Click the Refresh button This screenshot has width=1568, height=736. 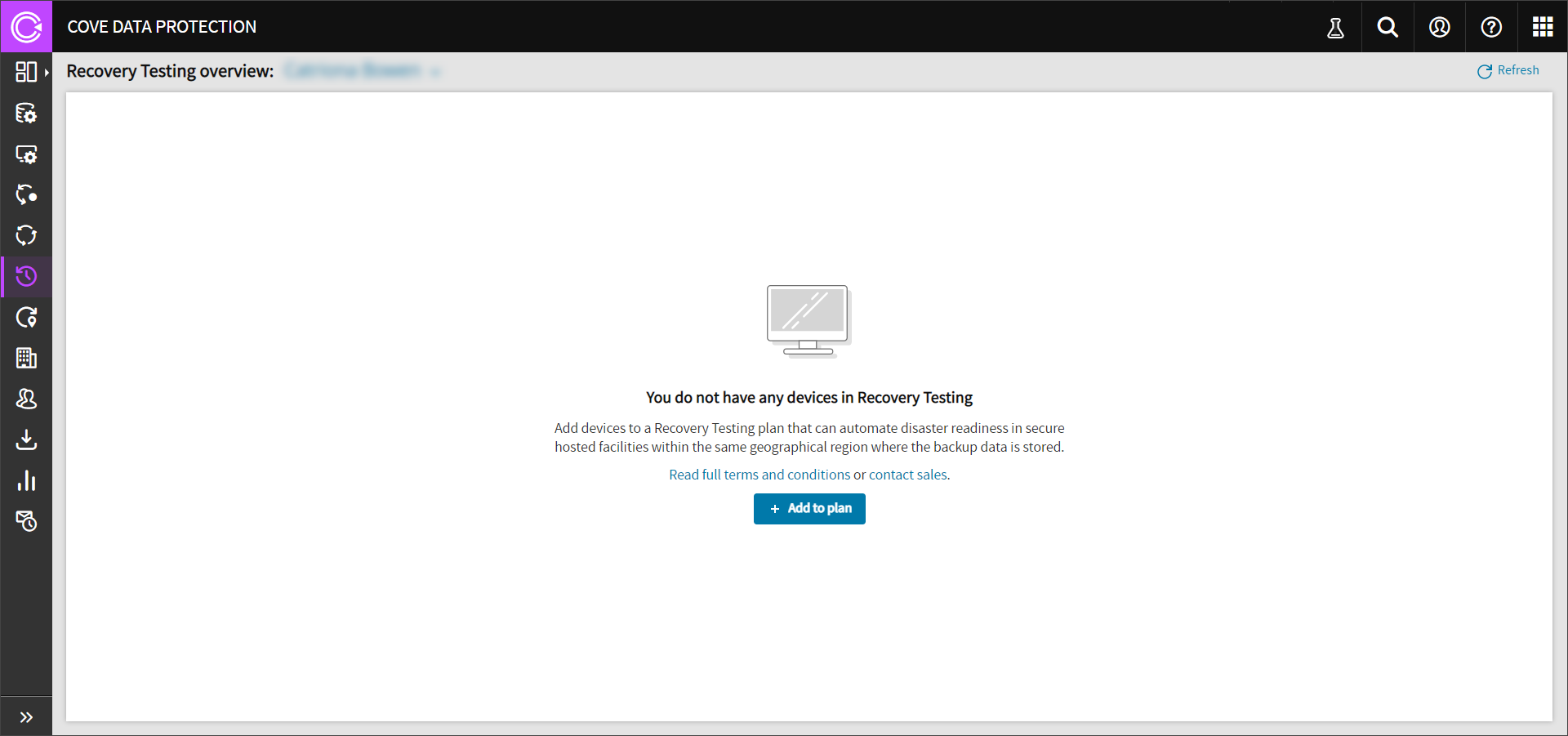(x=1508, y=71)
